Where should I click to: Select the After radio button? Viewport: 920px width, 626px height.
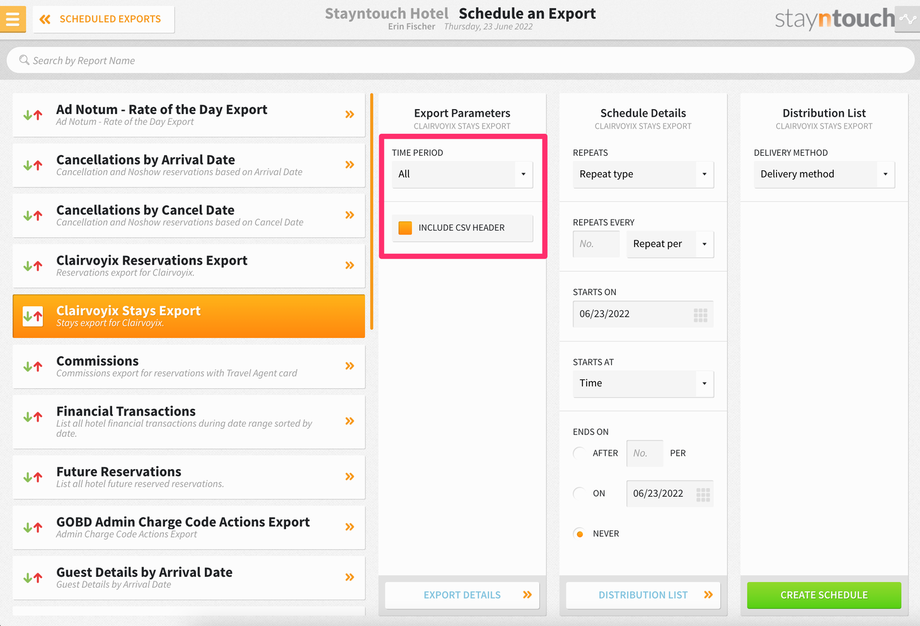coord(579,453)
